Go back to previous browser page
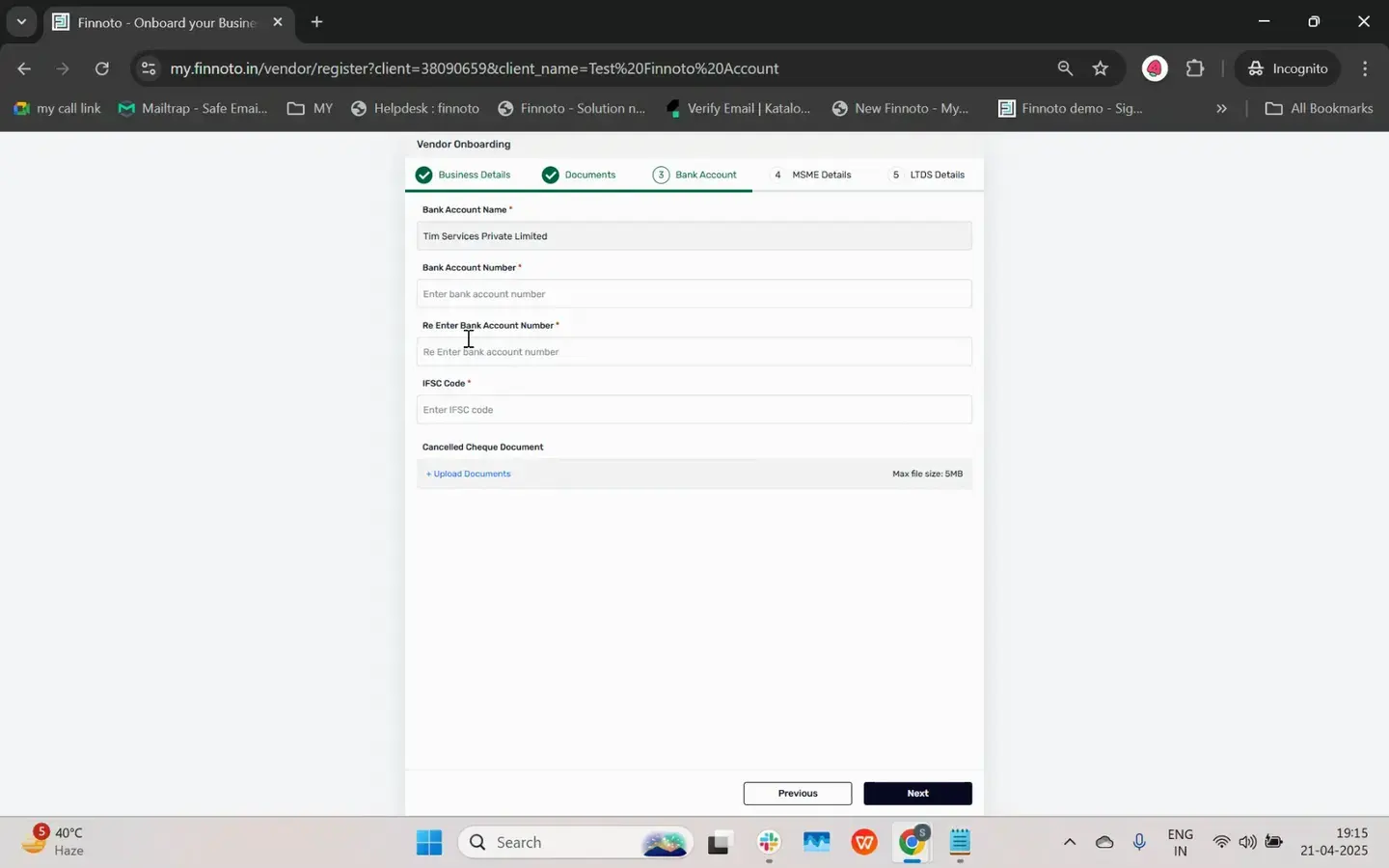Image resolution: width=1389 pixels, height=868 pixels. 24,68
